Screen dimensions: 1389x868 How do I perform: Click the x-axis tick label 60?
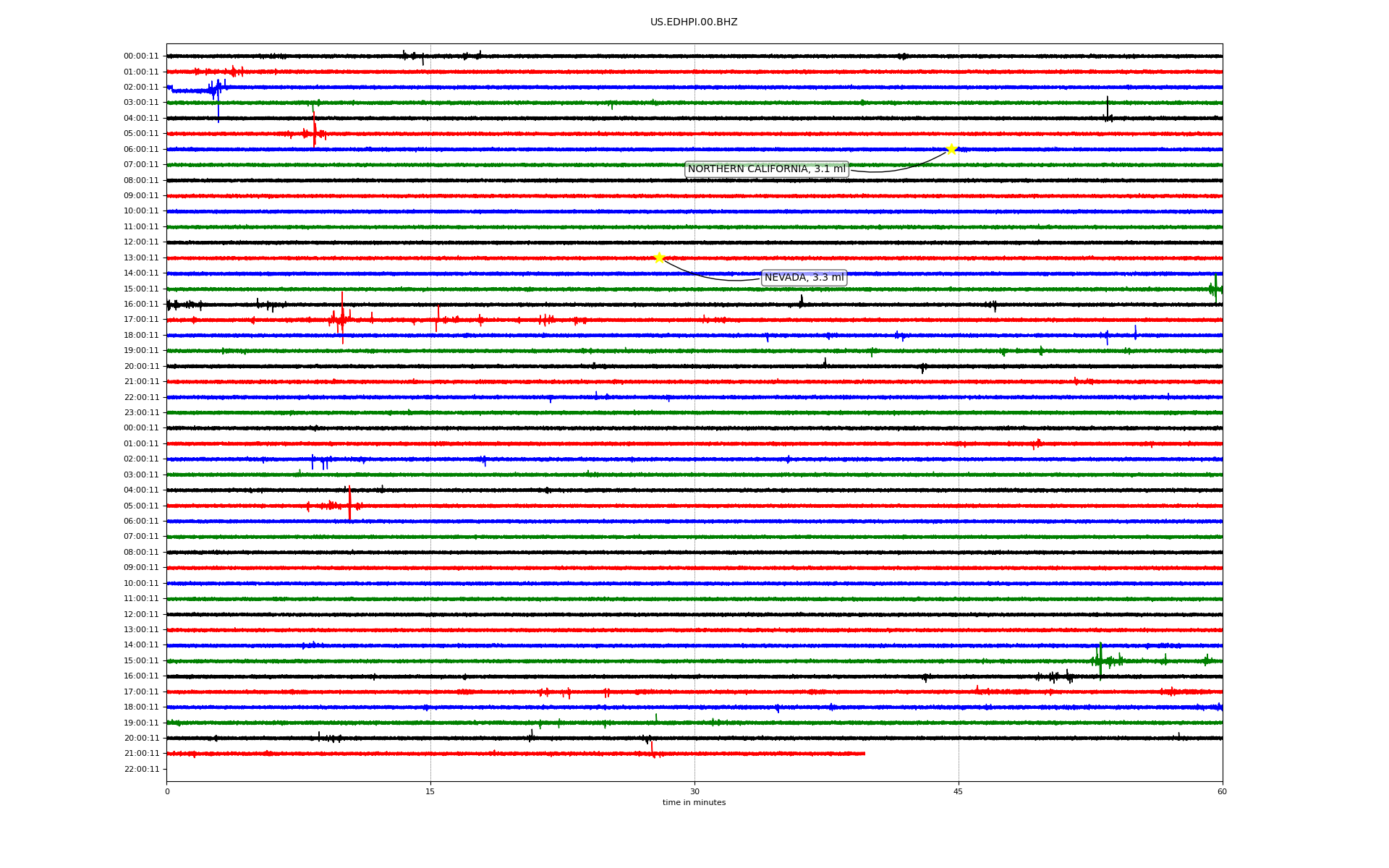(1222, 791)
